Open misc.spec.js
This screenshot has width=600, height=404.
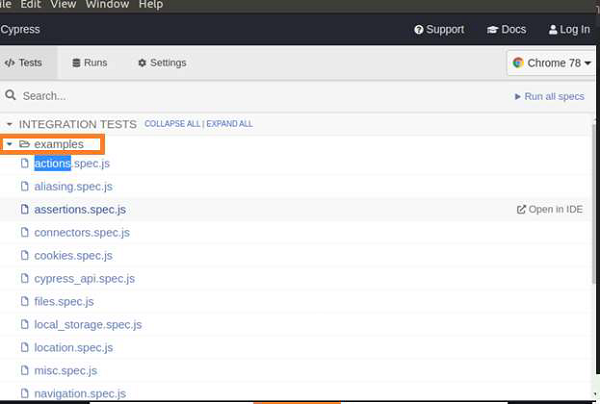pyautogui.click(x=65, y=370)
